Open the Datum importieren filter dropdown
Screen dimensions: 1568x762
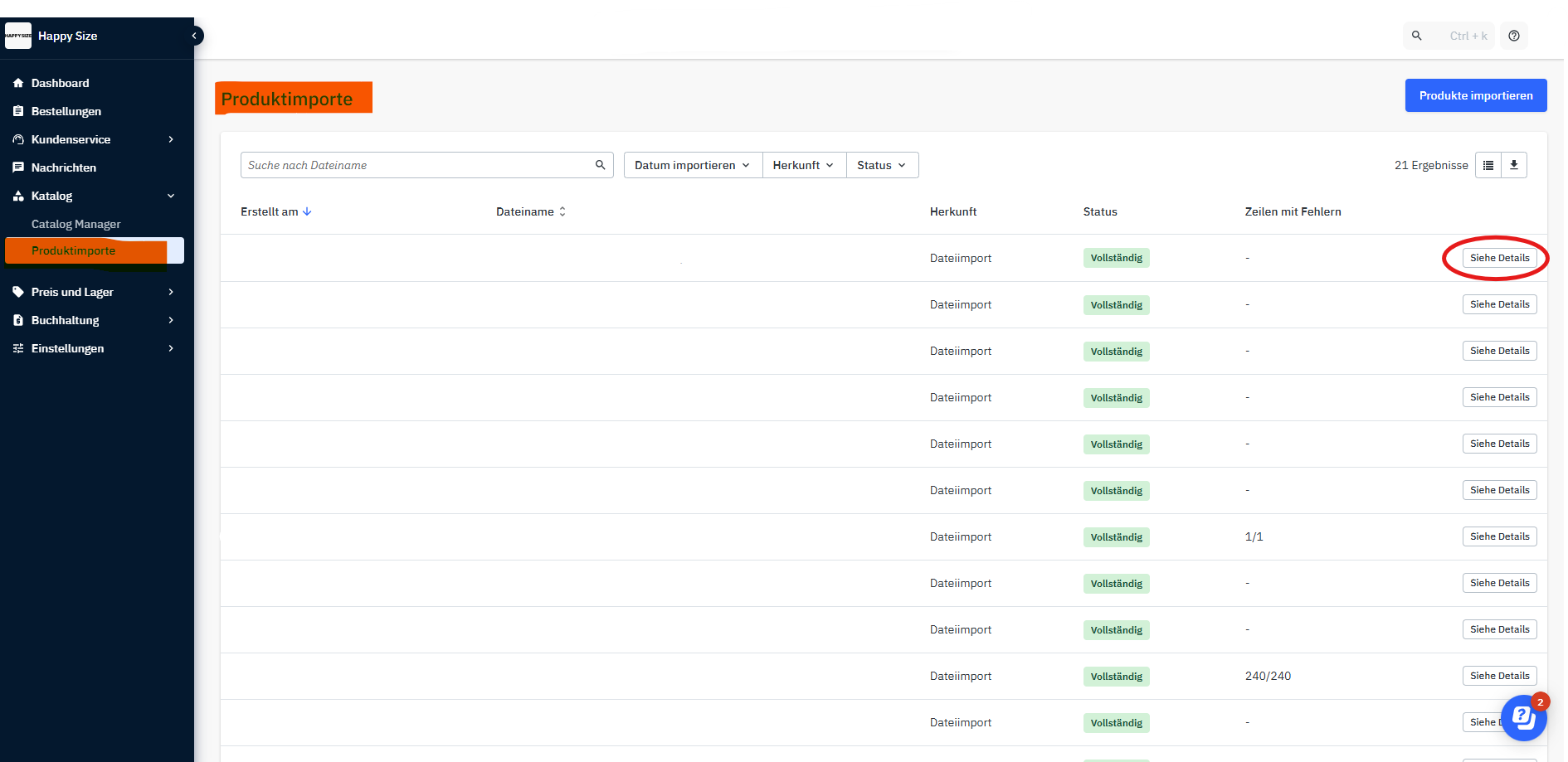693,165
